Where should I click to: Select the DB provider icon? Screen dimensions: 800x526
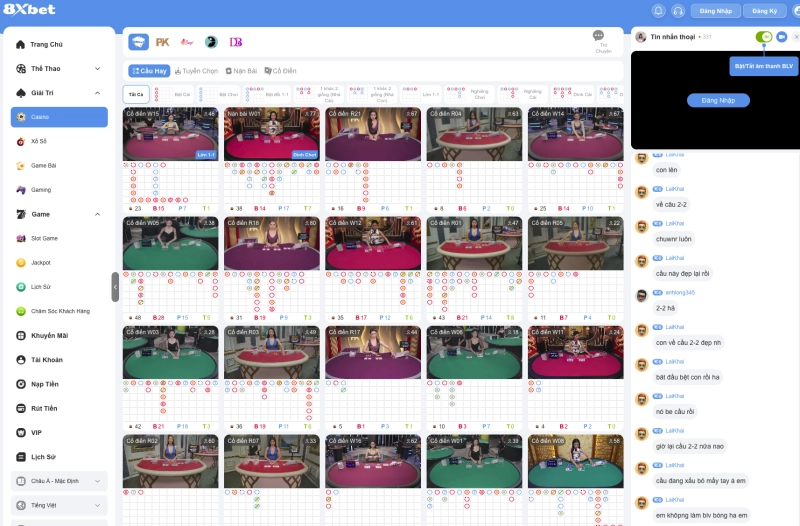point(236,42)
